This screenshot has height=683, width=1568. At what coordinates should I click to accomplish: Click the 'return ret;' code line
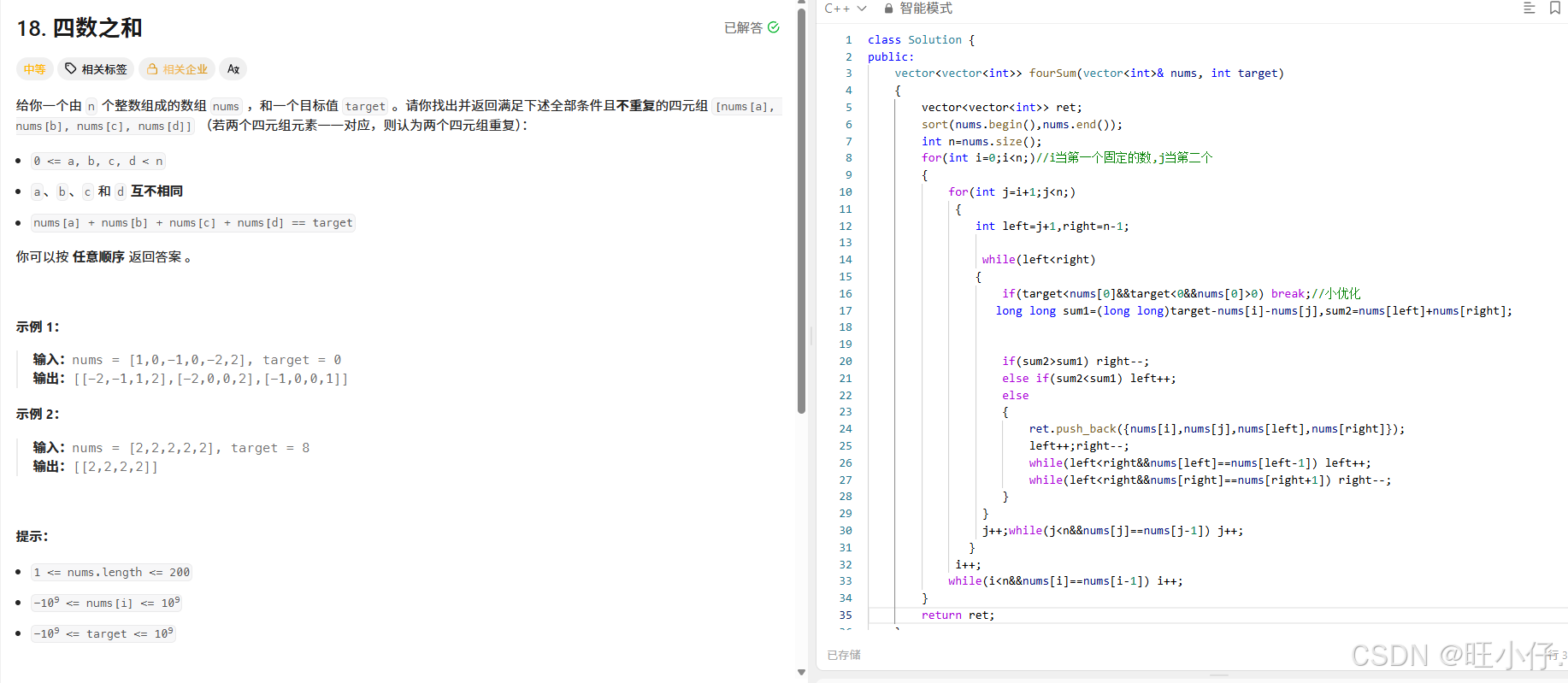(x=958, y=615)
